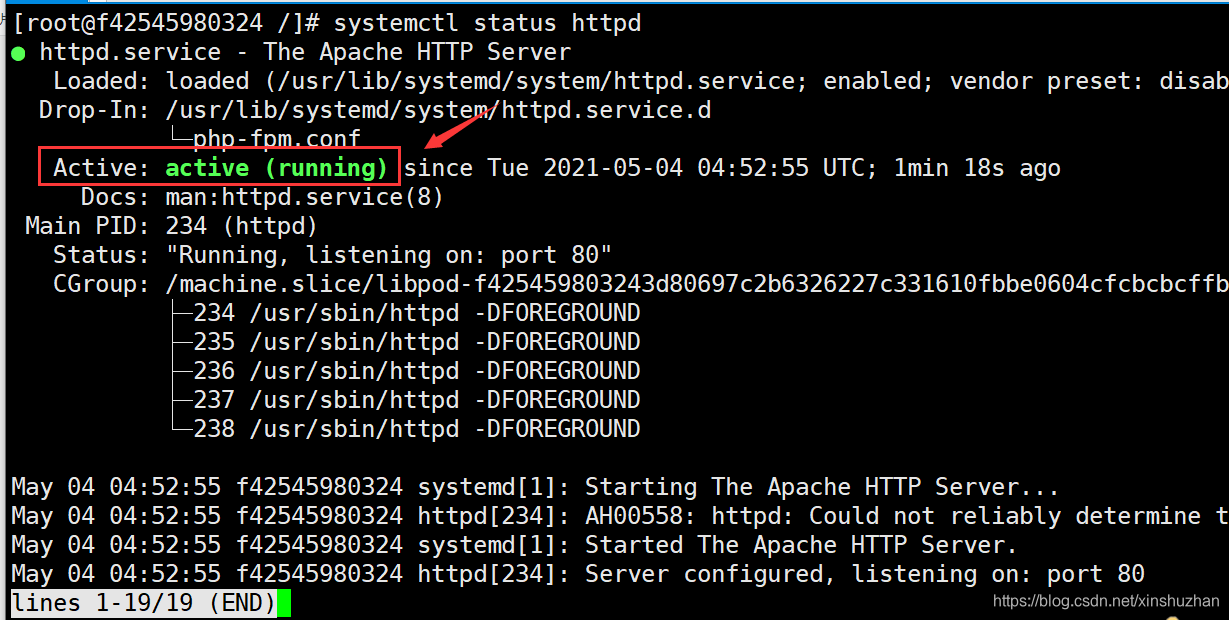The image size is (1229, 620).
Task: Click the CGroup '/machine.slice/libpod-' path
Action: click(697, 284)
